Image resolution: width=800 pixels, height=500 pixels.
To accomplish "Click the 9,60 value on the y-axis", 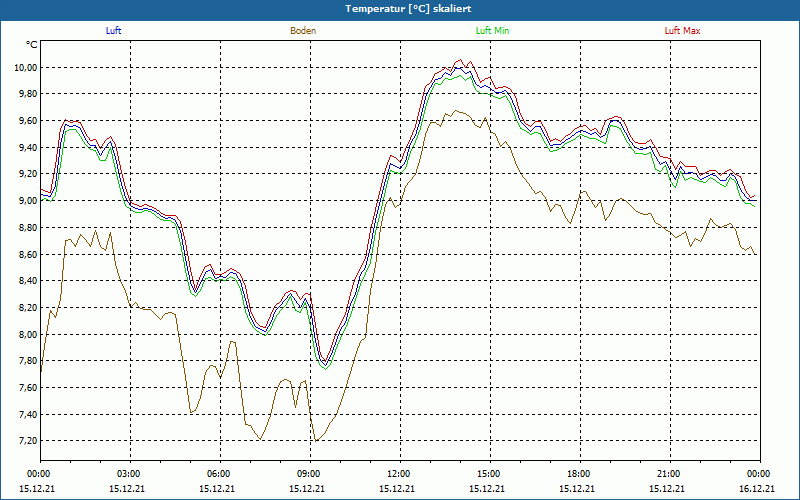I will tap(28, 121).
